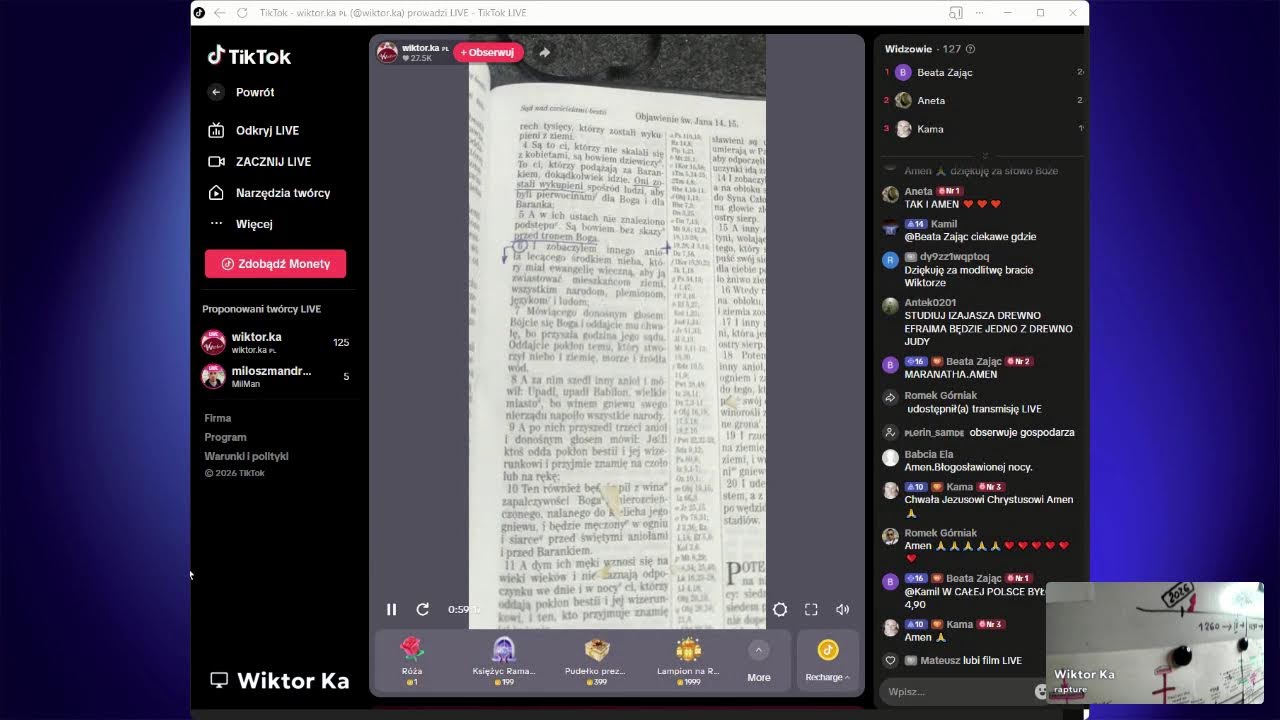This screenshot has height=720, width=1280.
Task: Reload the live stream with refresh icon
Action: 423,609
